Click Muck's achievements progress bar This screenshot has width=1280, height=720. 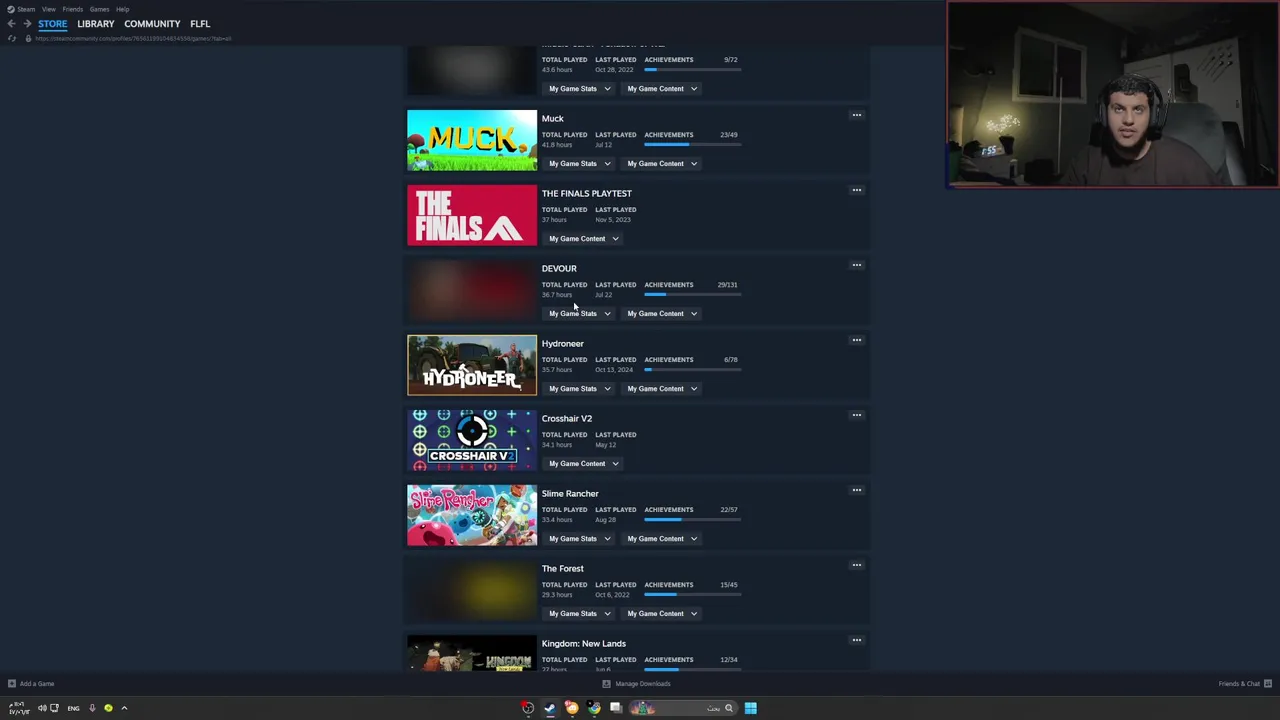click(692, 145)
